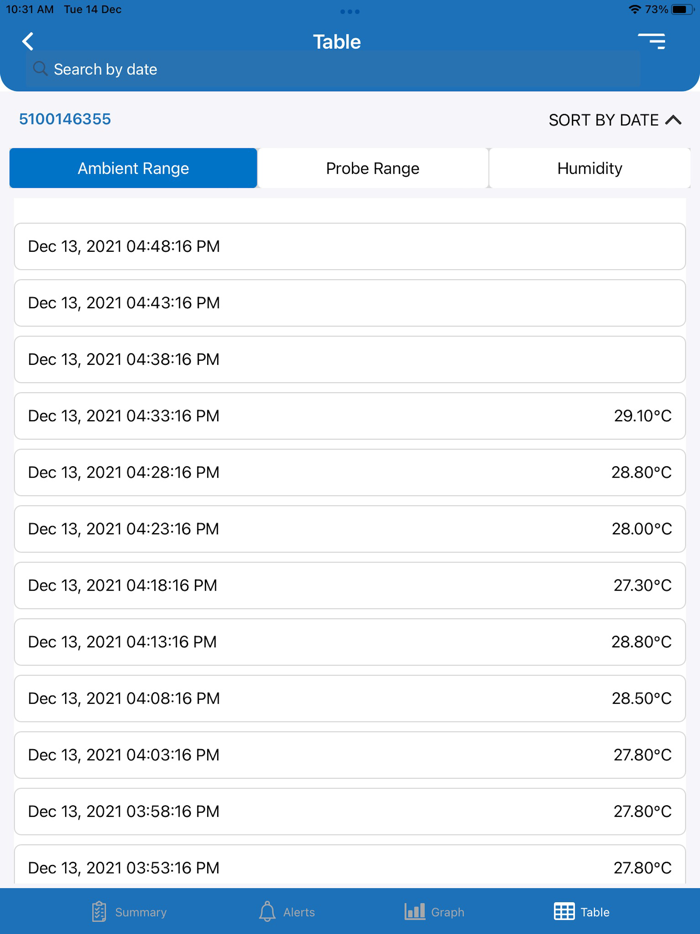Screen dimensions: 700x934
Task: Select the 29.10°C reading row
Action: (x=350, y=416)
